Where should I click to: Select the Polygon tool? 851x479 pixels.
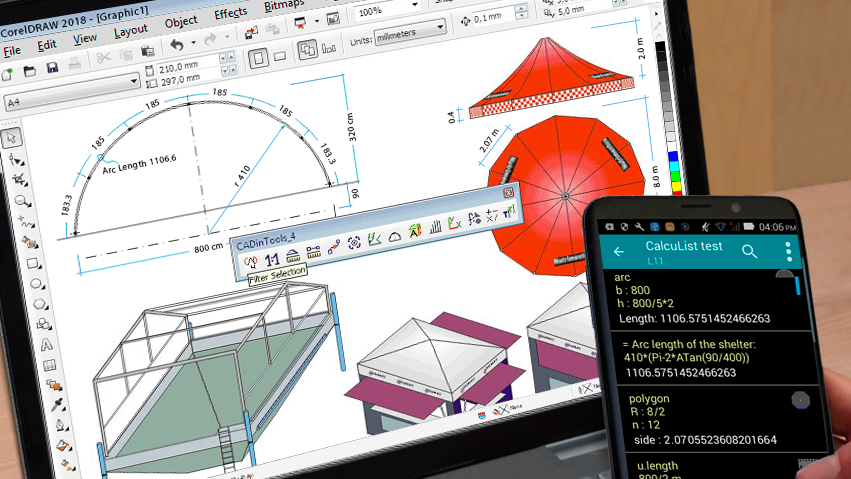[40, 304]
